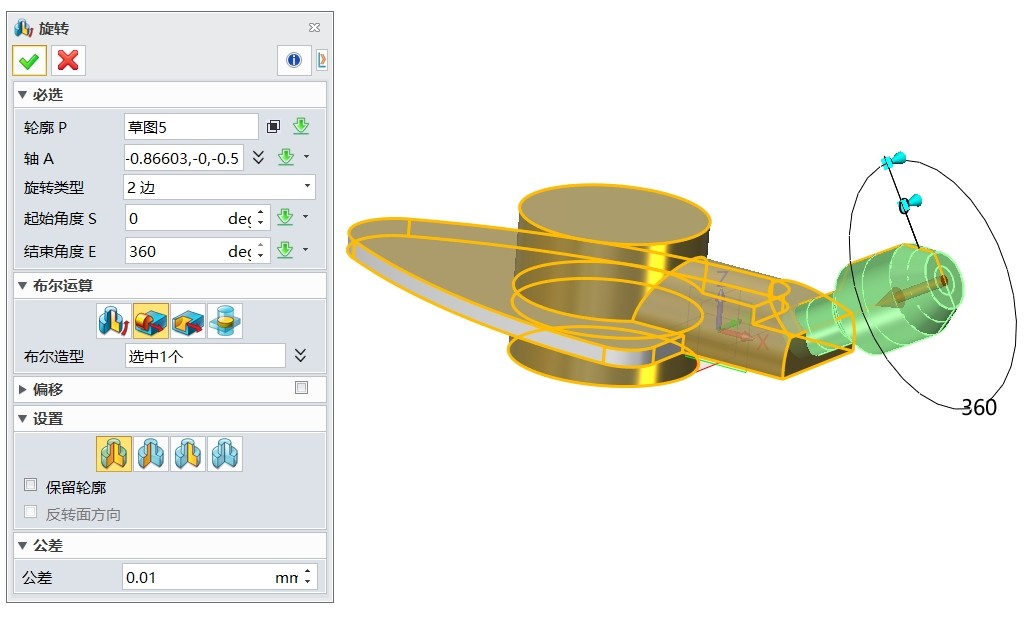Expand the 偏移 section
1028x627 pixels.
coord(23,390)
